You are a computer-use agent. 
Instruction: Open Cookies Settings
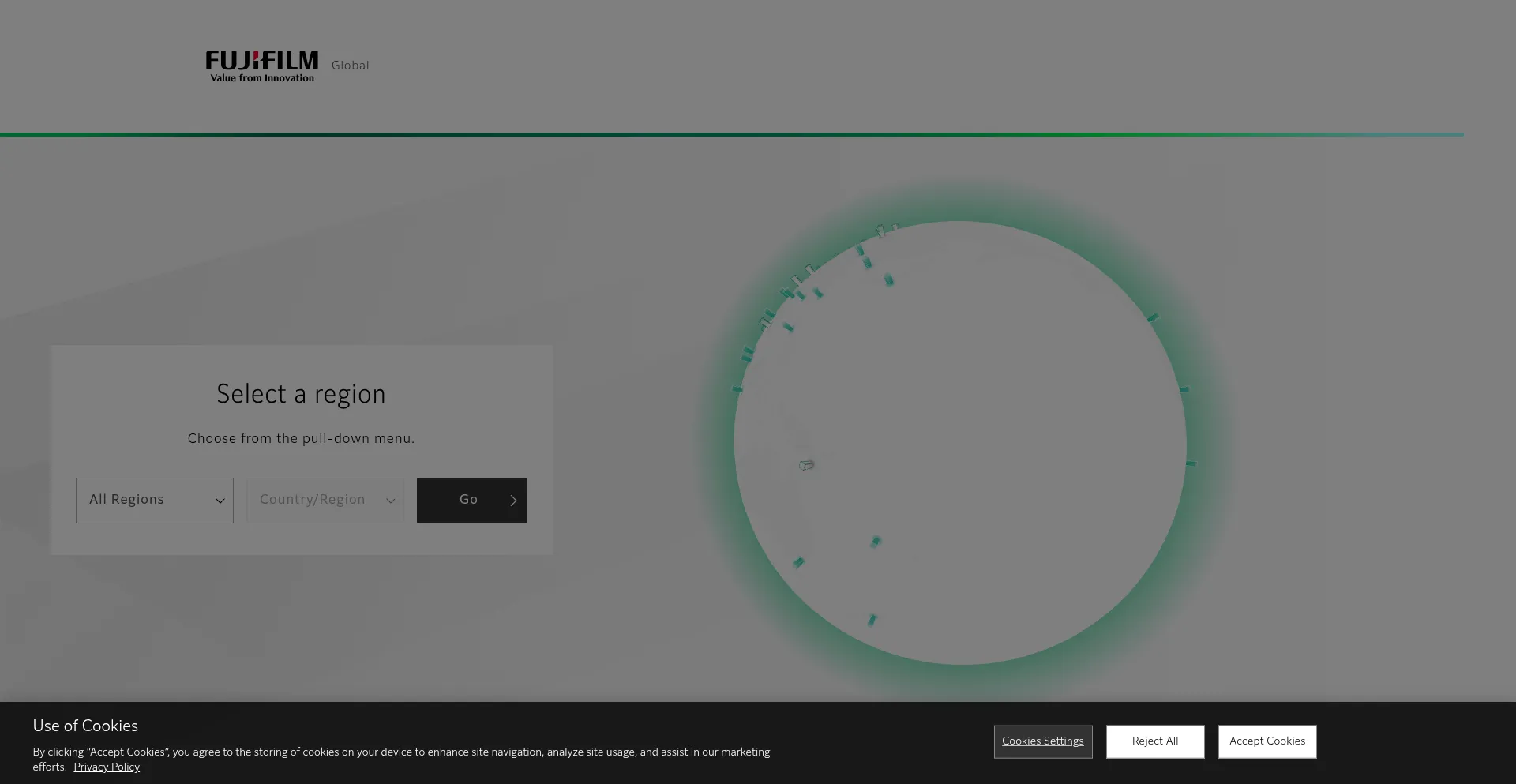[1042, 741]
